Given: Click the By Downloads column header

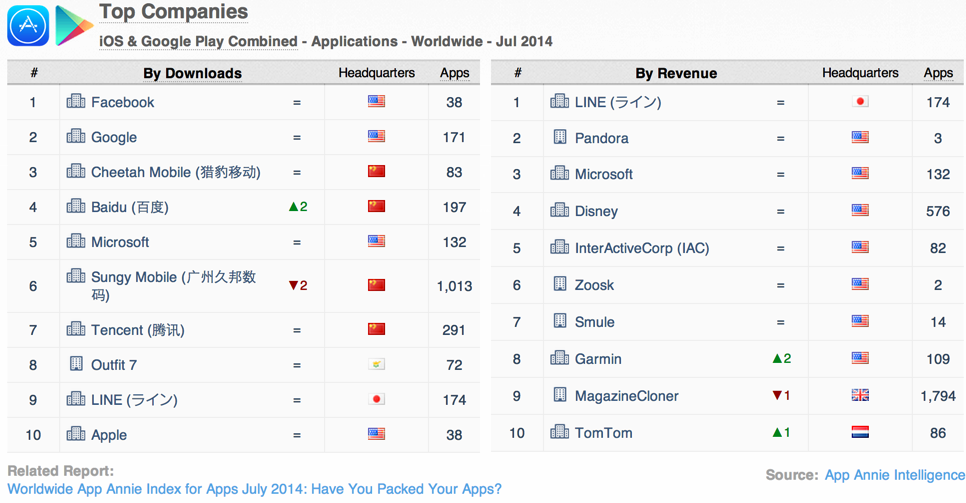Looking at the screenshot, I should pyautogui.click(x=192, y=73).
